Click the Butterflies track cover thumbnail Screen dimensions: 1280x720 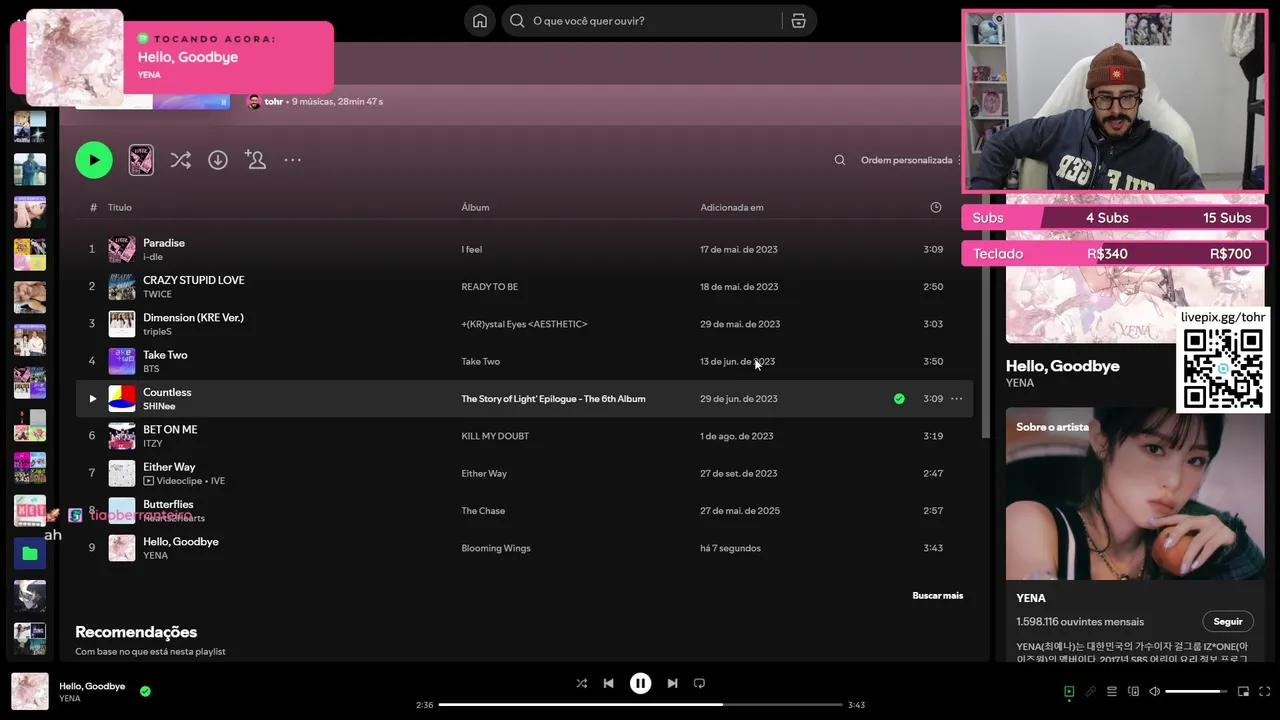click(x=122, y=511)
